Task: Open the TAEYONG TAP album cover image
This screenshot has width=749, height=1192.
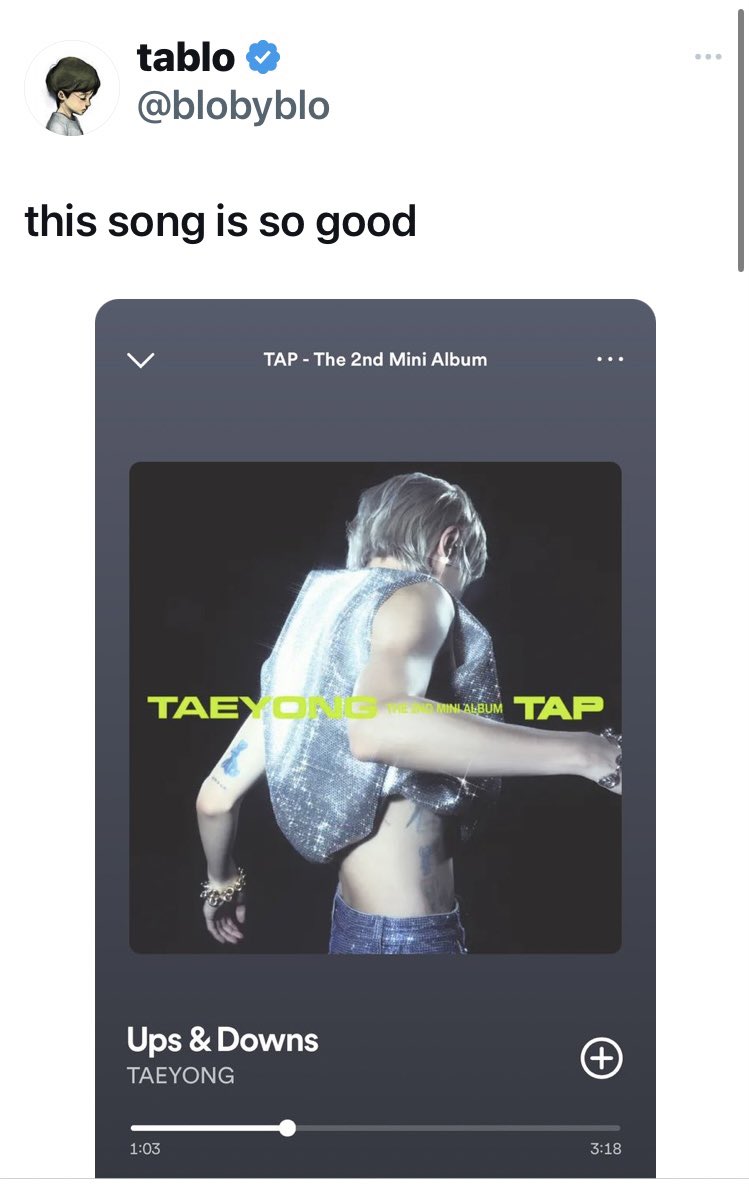Action: pos(375,708)
